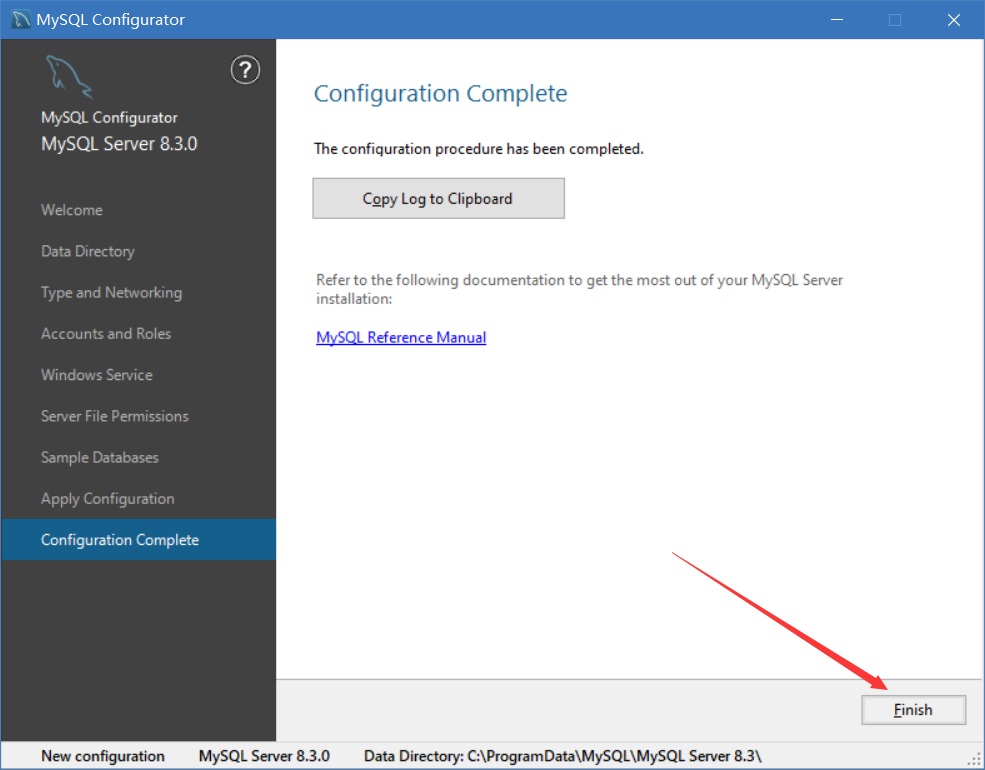Click 'The configuration procedure has been completed.' text
Viewport: 985px width, 770px height.
click(x=479, y=149)
